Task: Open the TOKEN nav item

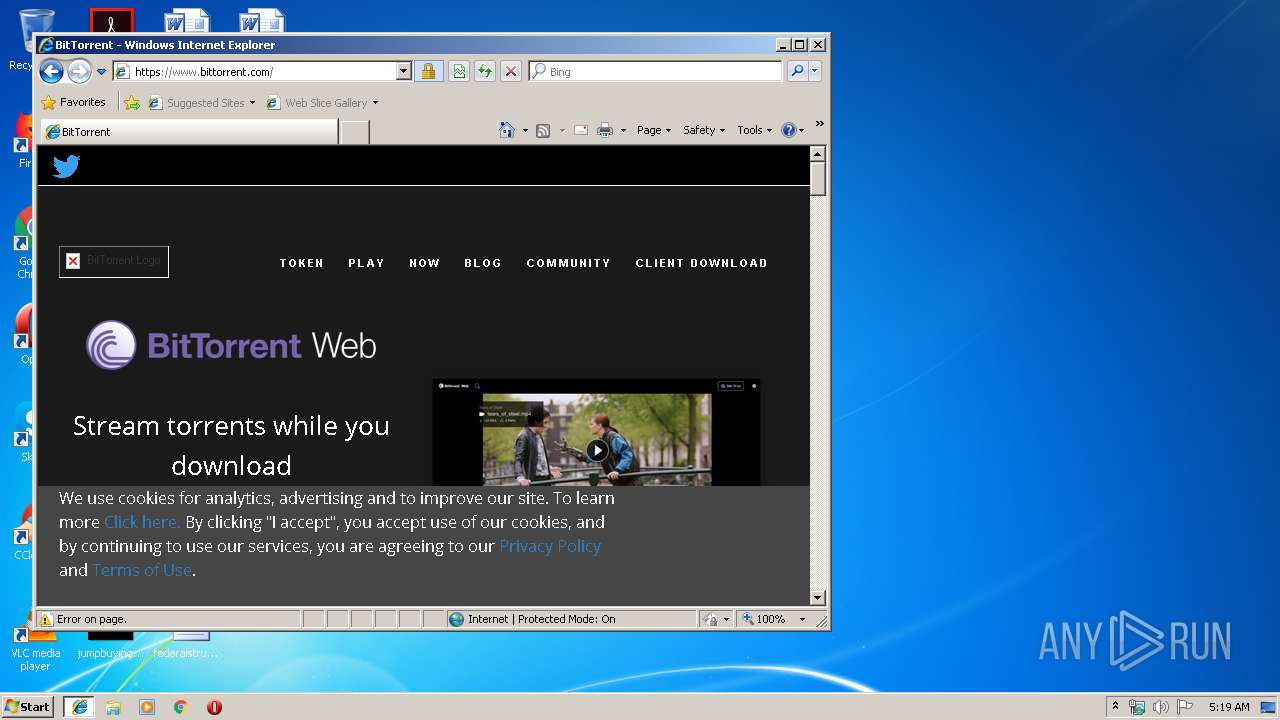Action: point(301,263)
